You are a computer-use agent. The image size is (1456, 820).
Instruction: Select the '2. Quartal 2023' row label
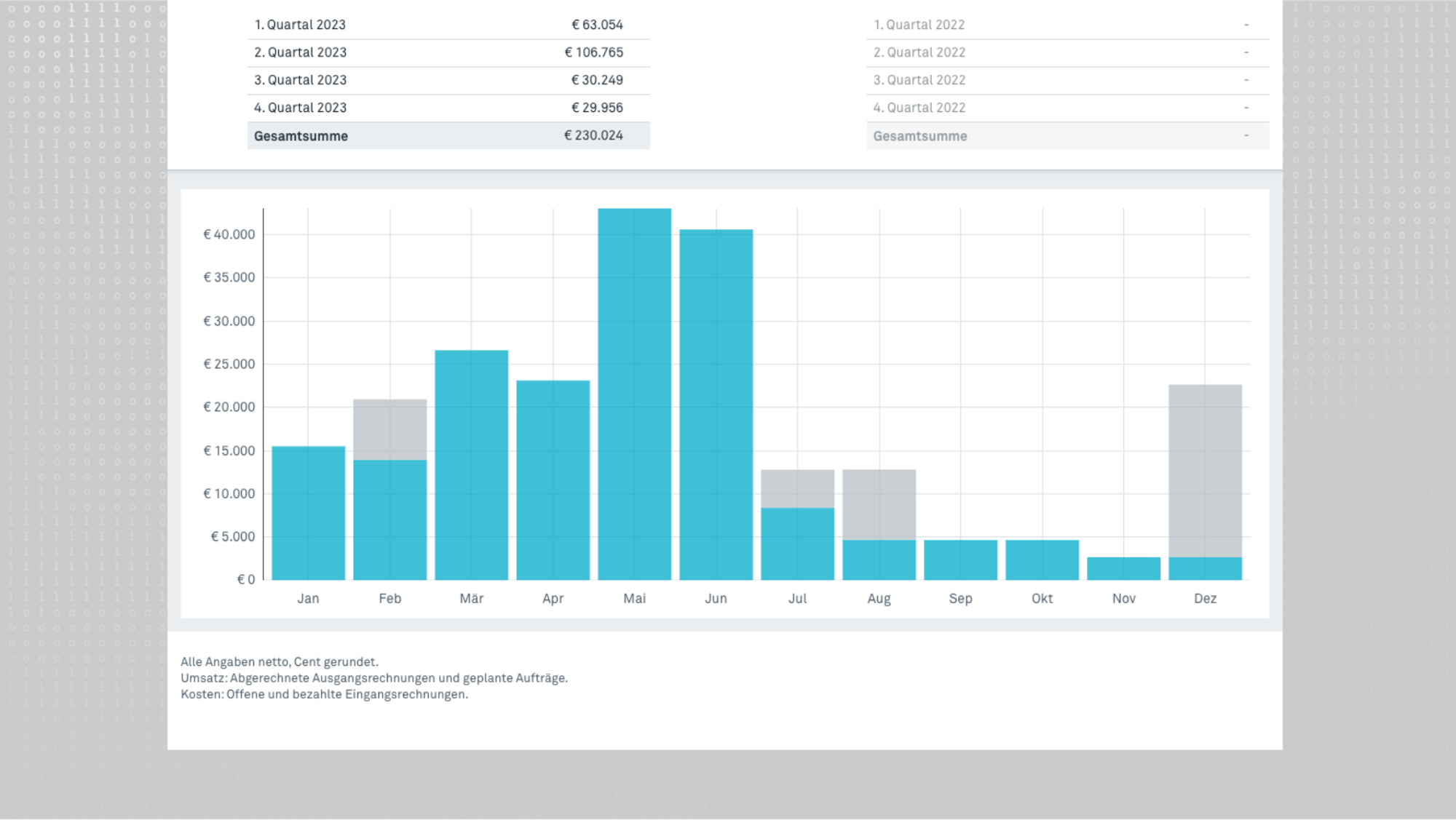pyautogui.click(x=300, y=52)
